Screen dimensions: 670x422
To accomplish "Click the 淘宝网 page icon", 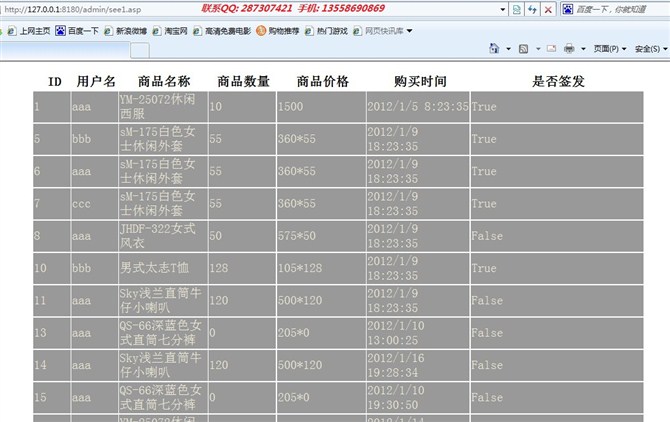I will coord(156,31).
